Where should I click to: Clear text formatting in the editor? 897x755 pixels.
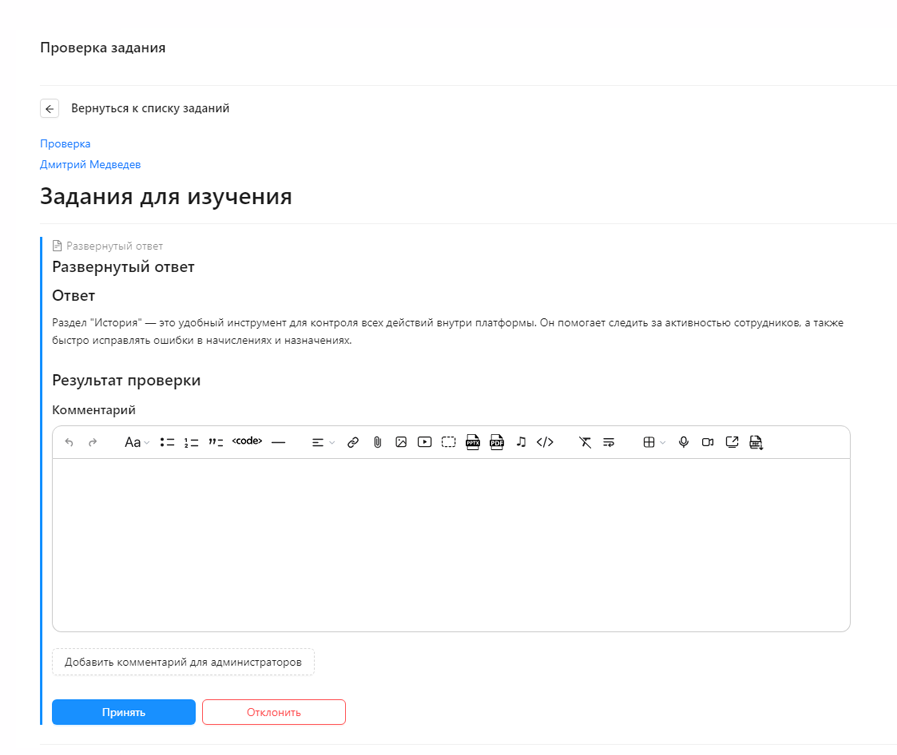click(x=585, y=442)
